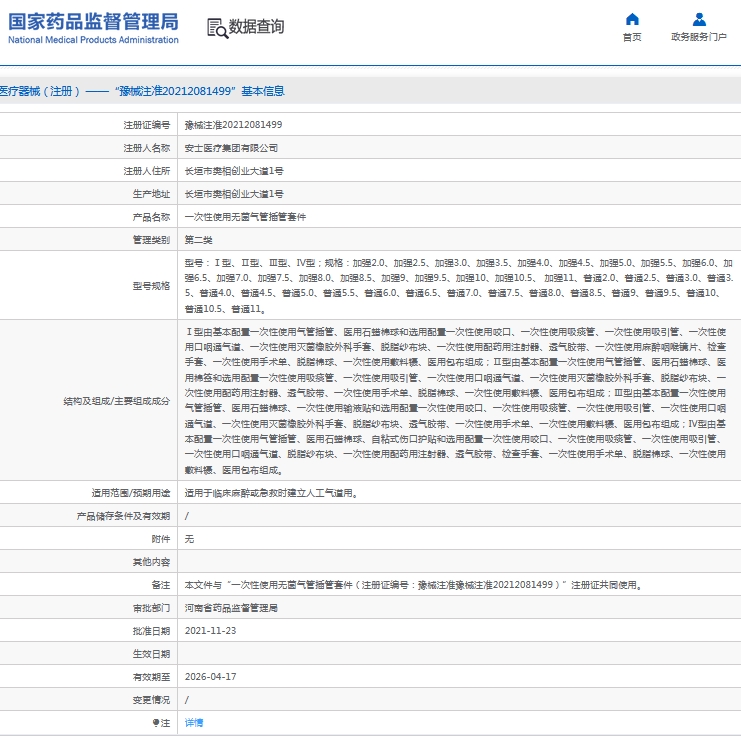Select product name 一次性使用无菌气管插管套件
This screenshot has height=736, width=741.
click(245, 217)
